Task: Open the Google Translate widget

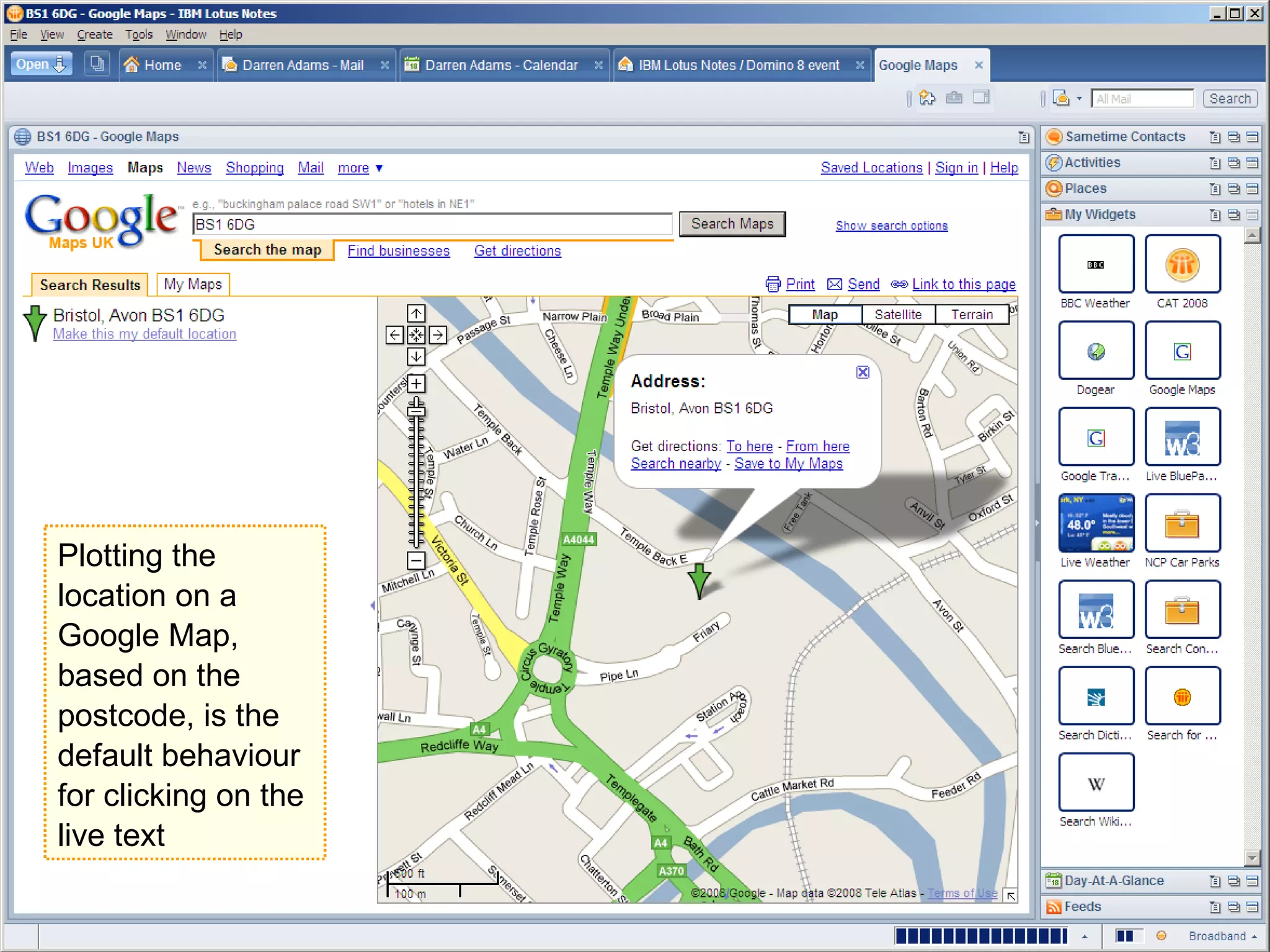Action: point(1096,437)
